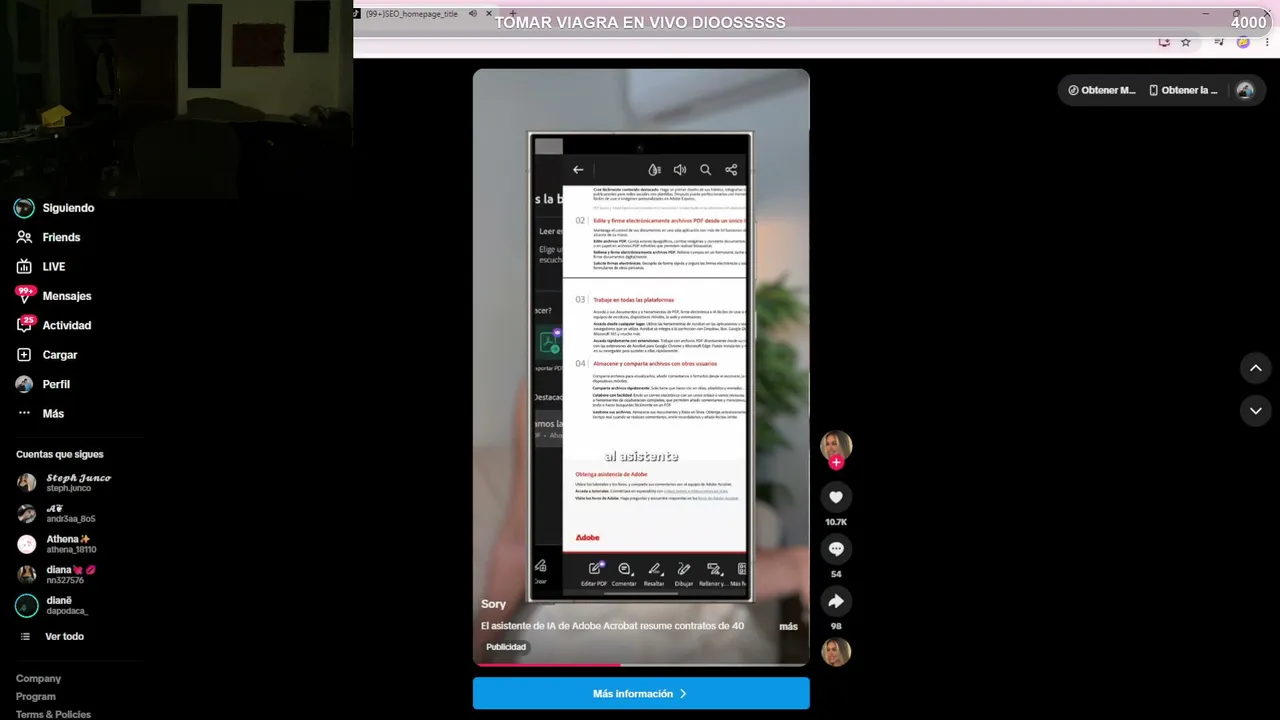The width and height of the screenshot is (1280, 720).
Task: Expand followed accounts with Ver todo
Action: click(x=64, y=637)
